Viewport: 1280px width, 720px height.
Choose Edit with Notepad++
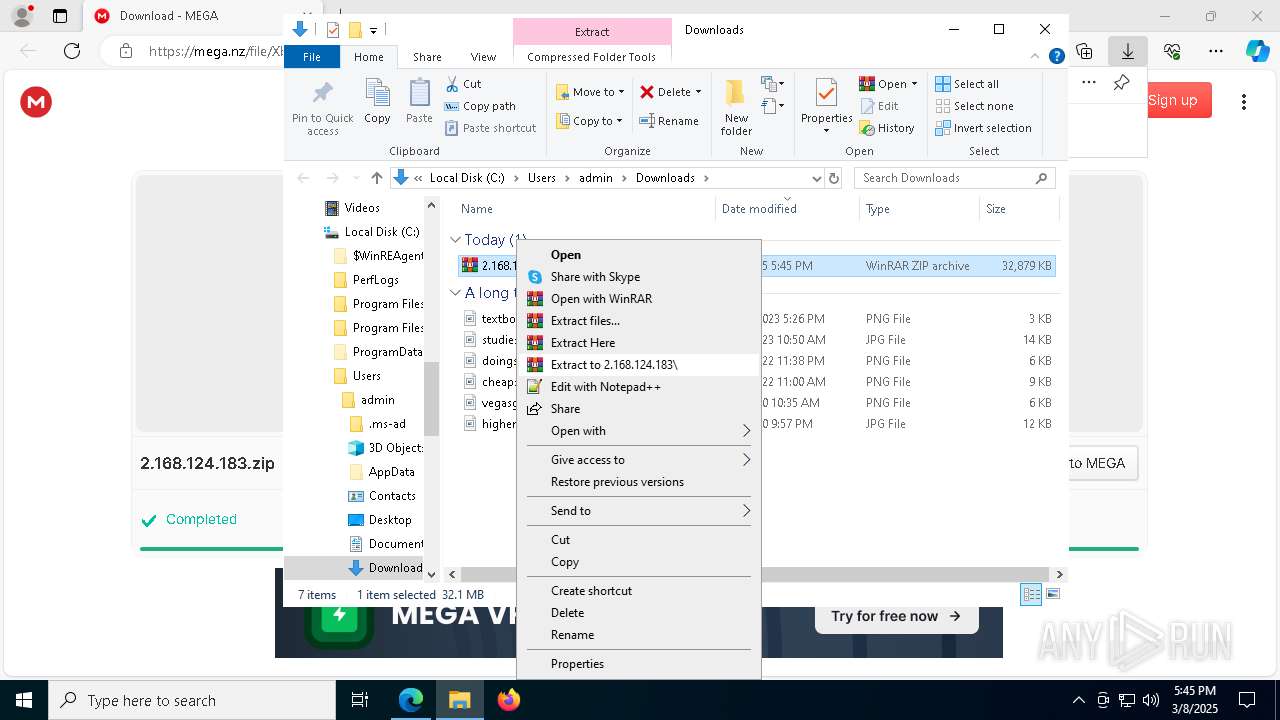point(638,387)
